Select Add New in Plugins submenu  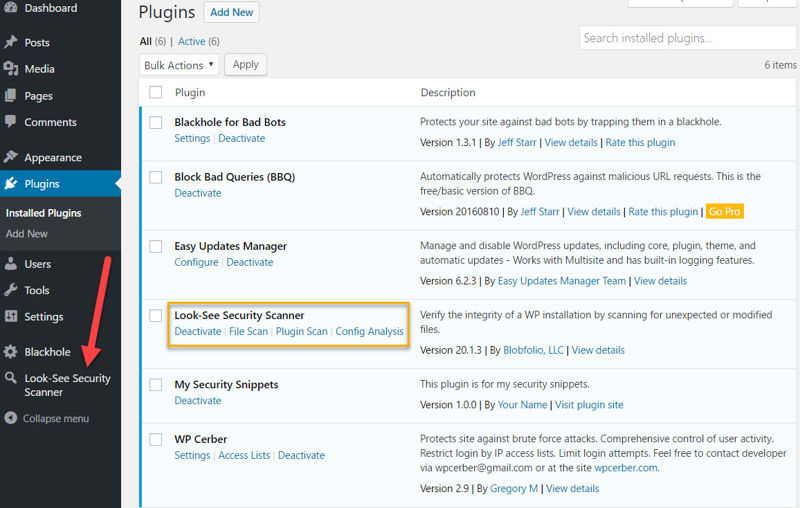tap(27, 234)
